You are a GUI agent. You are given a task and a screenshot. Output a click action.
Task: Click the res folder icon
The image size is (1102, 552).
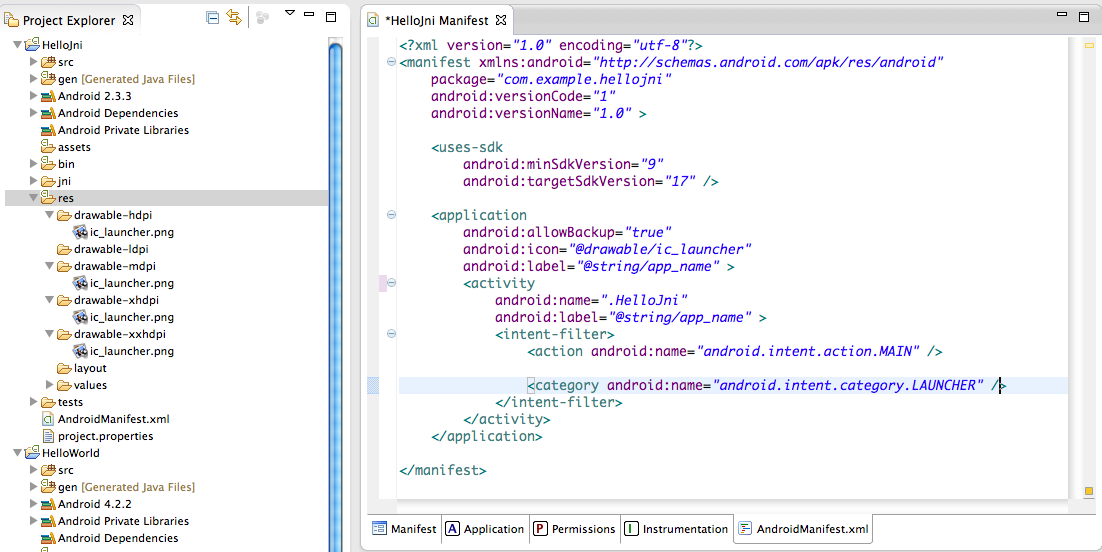(48, 198)
